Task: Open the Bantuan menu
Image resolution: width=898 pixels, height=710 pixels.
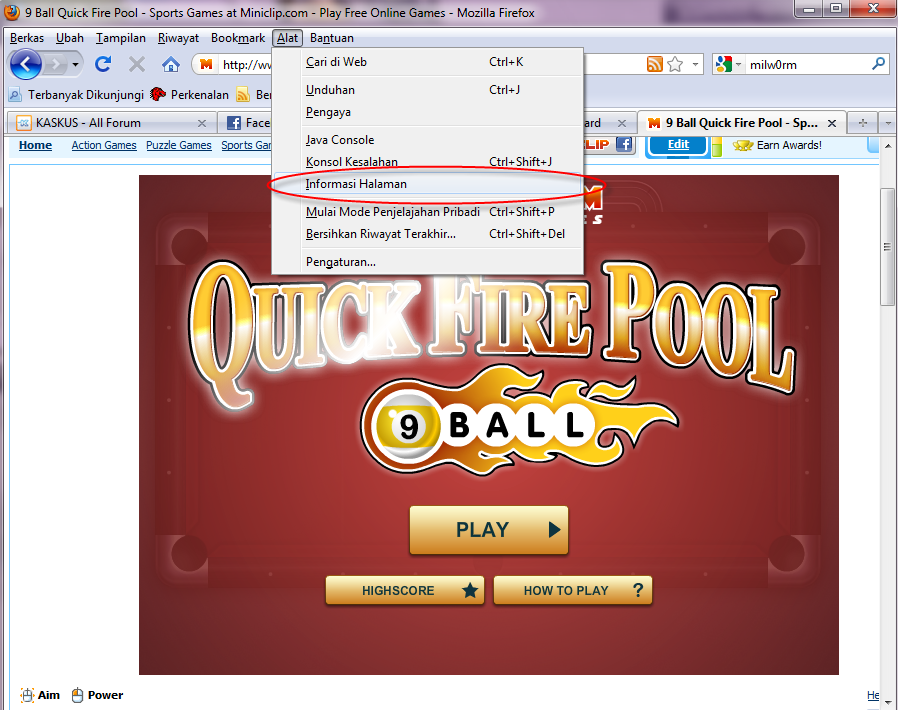Action: click(x=332, y=38)
